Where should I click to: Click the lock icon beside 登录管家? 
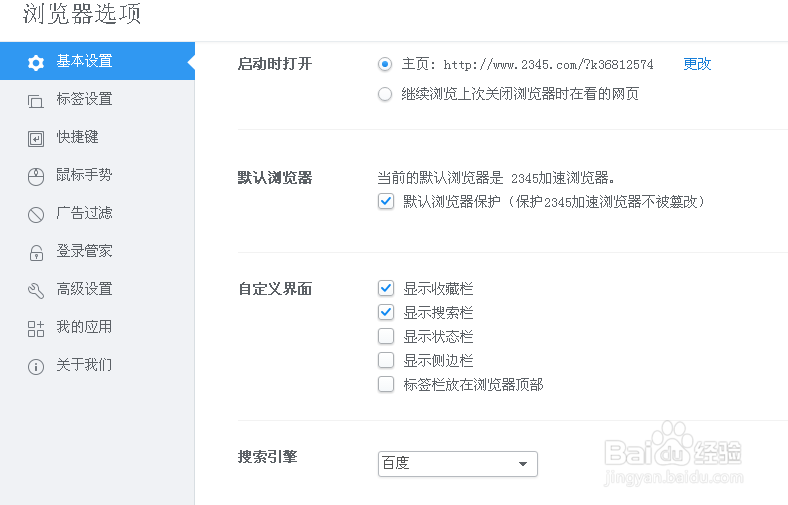[x=36, y=253]
